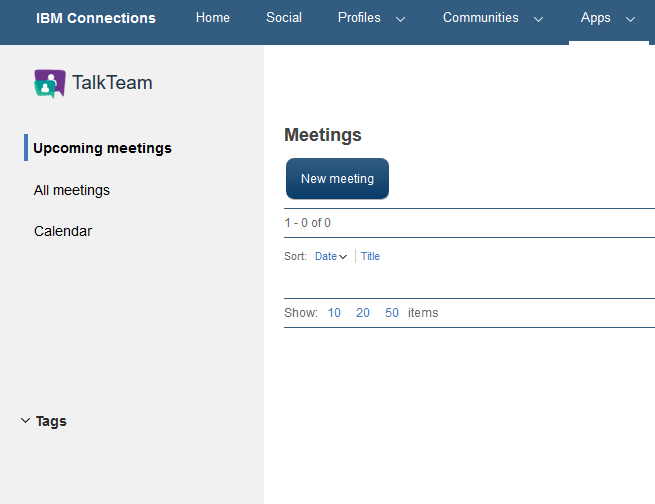Open the Social menu item

pyautogui.click(x=284, y=18)
